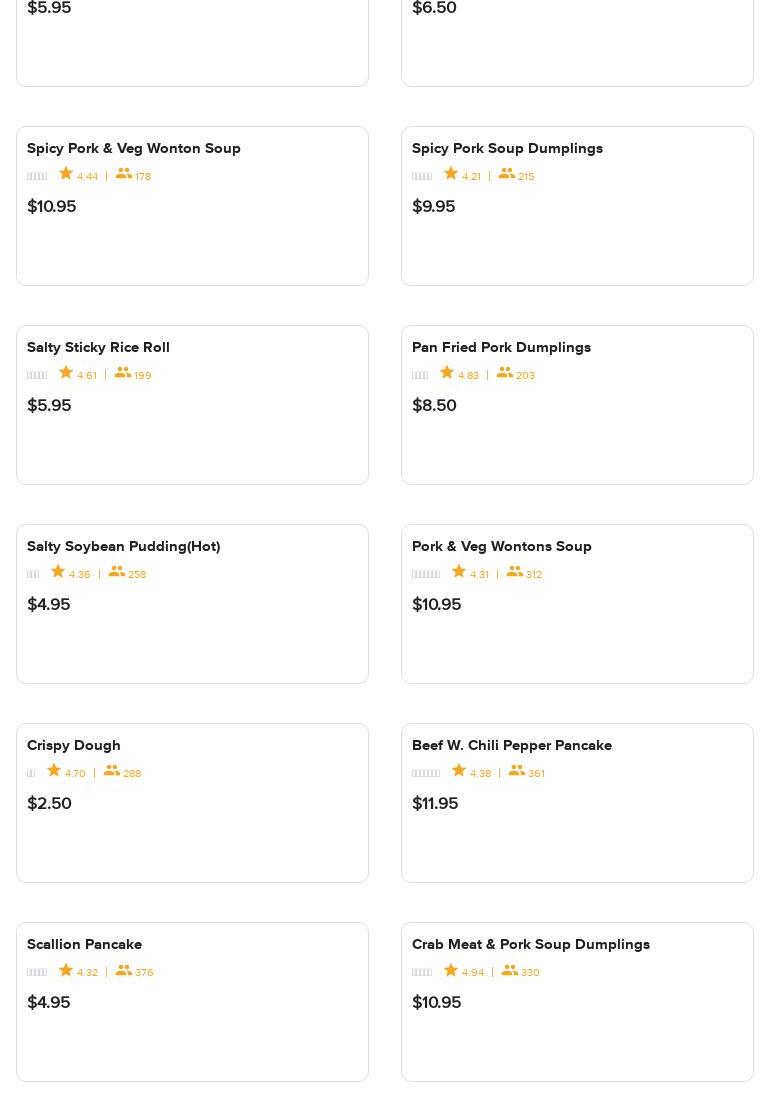Select Crab Meat & Pork Soup Dumplings title
Viewport: 770px width, 1112px height.
(531, 944)
